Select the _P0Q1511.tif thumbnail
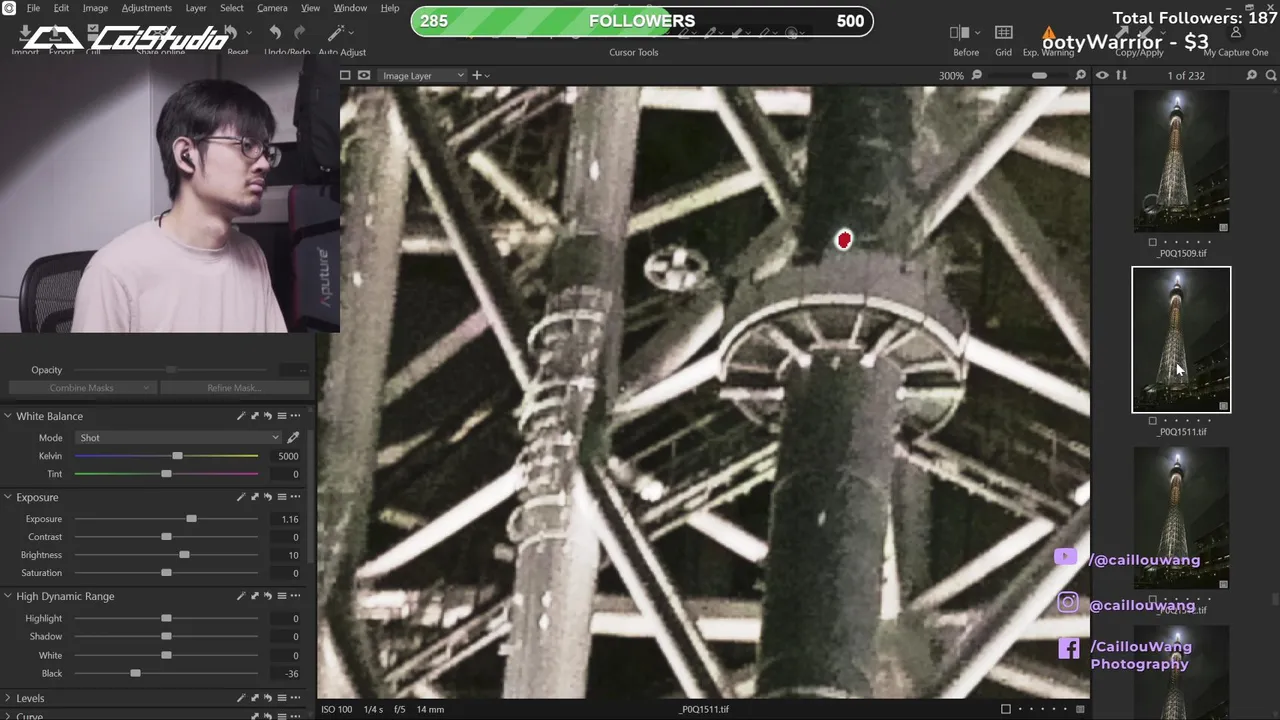The height and width of the screenshot is (720, 1280). coord(1181,339)
